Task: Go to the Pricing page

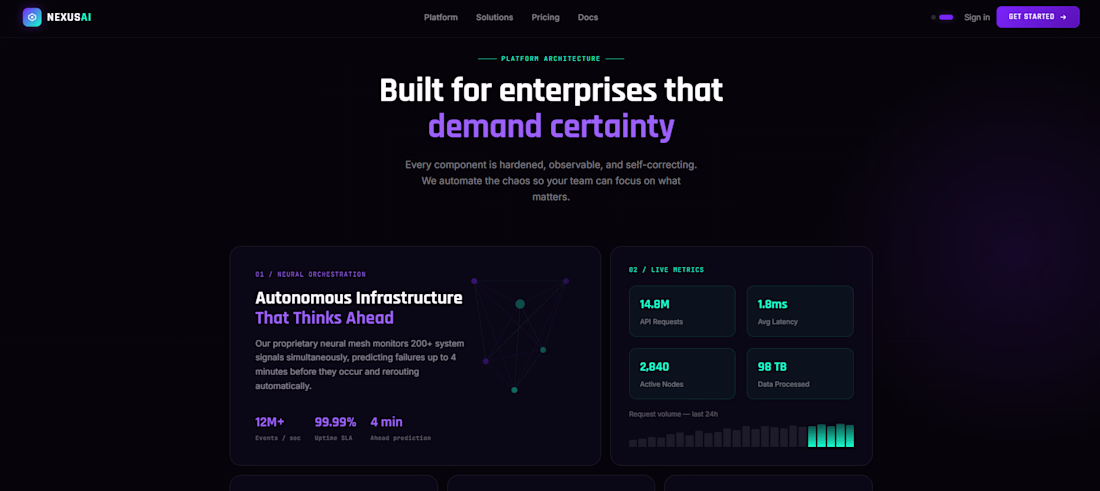Action: [x=546, y=17]
